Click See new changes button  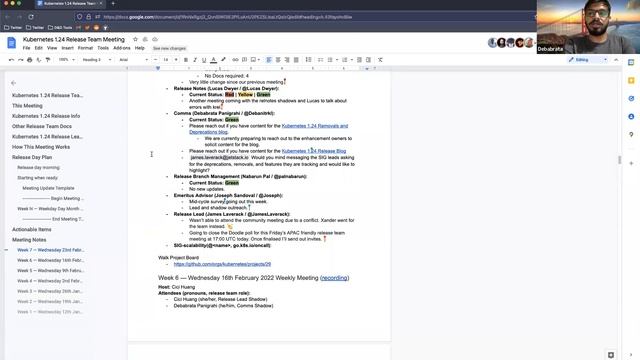tap(169, 48)
